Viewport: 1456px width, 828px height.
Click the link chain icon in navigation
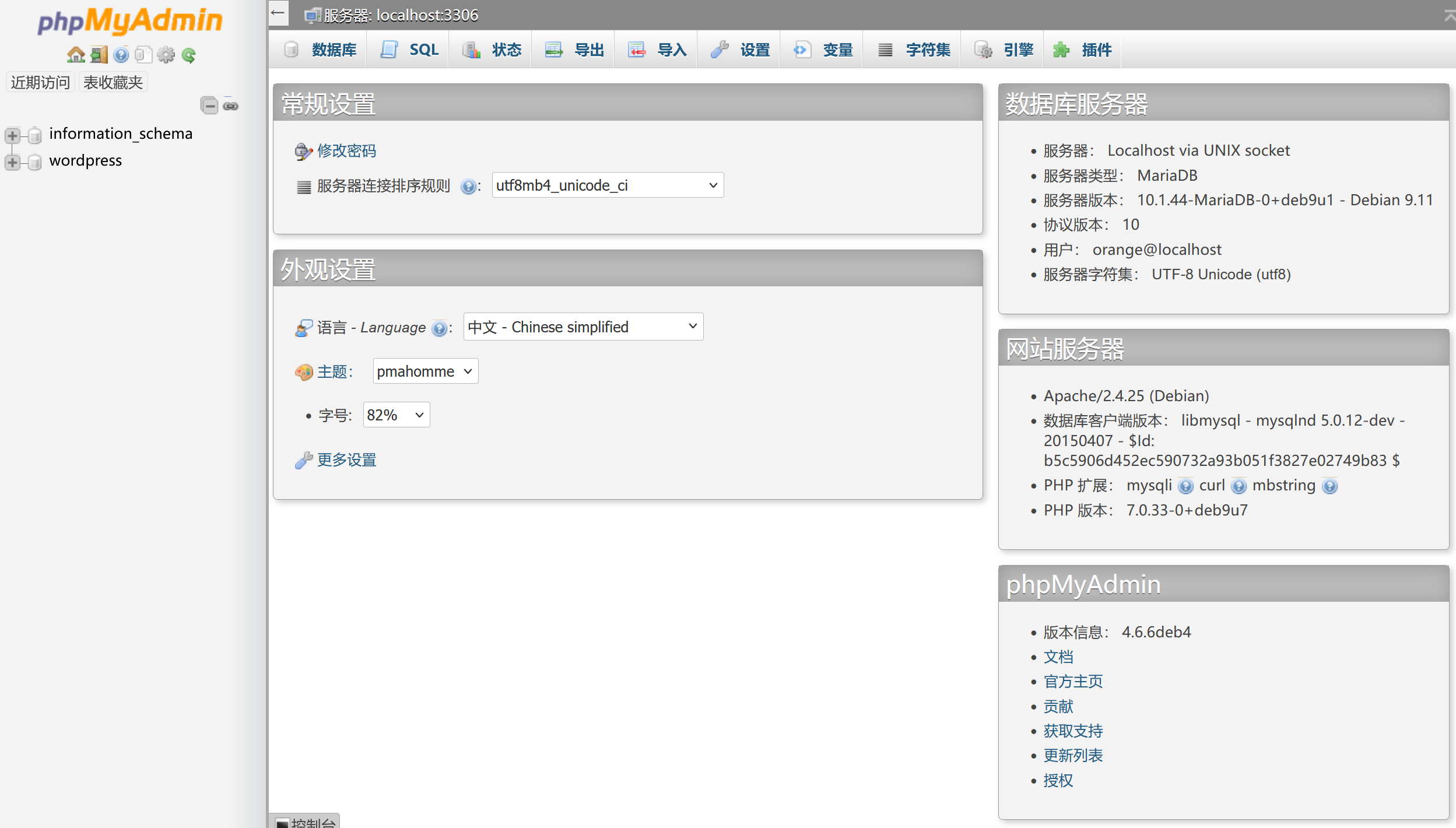[231, 106]
